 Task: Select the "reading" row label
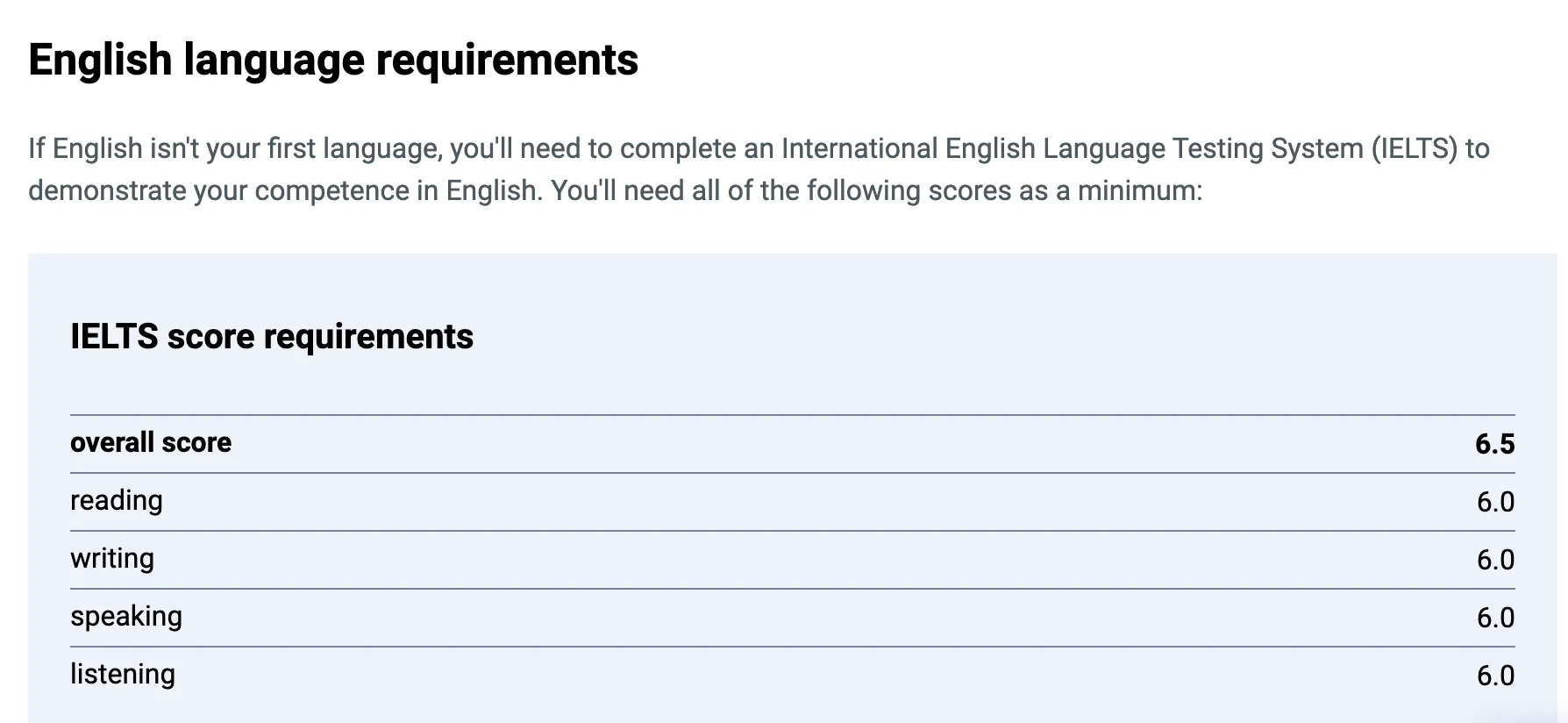pos(117,501)
